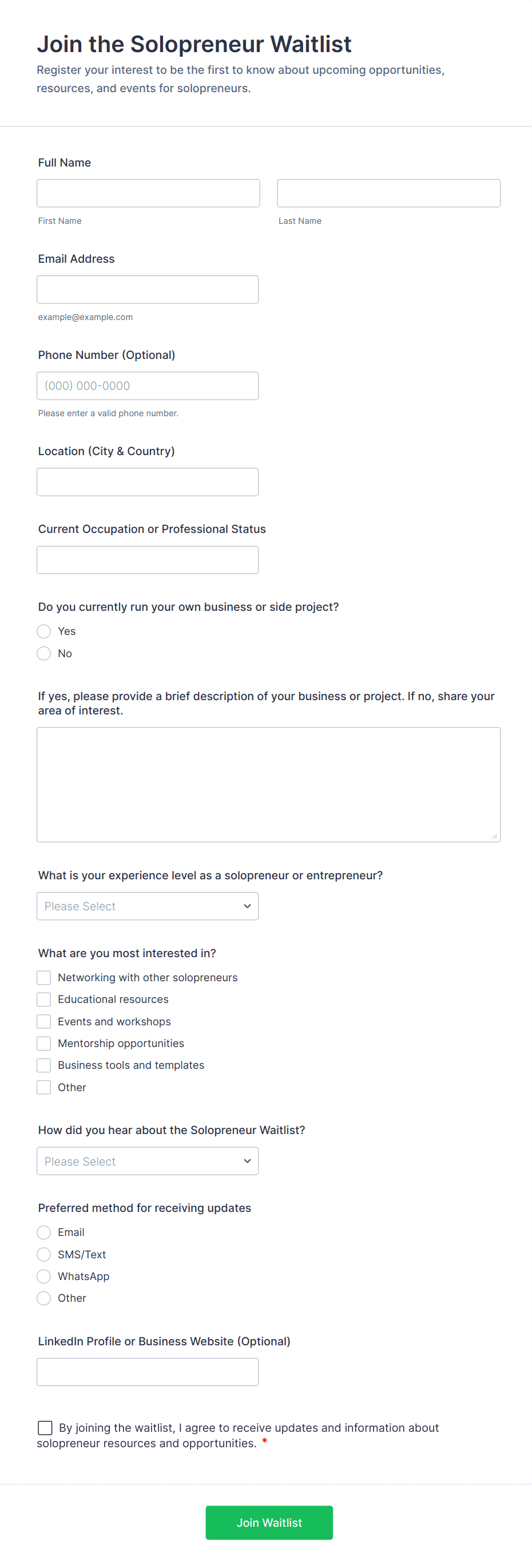Tick the Educational resources checkbox

(44, 1000)
